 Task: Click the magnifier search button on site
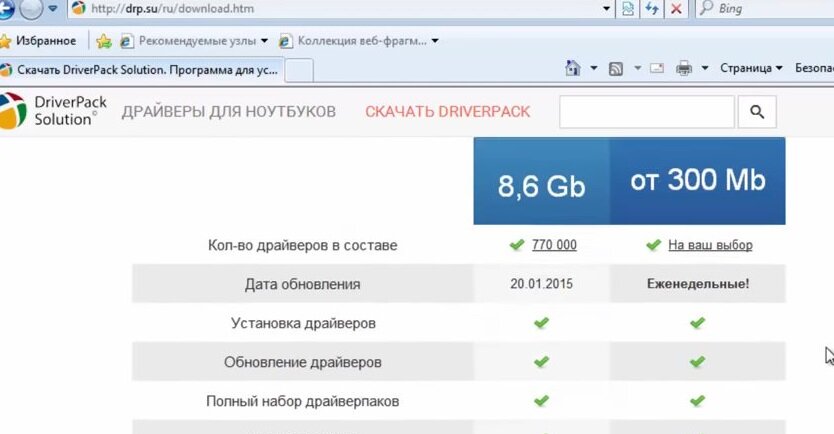pyautogui.click(x=757, y=112)
